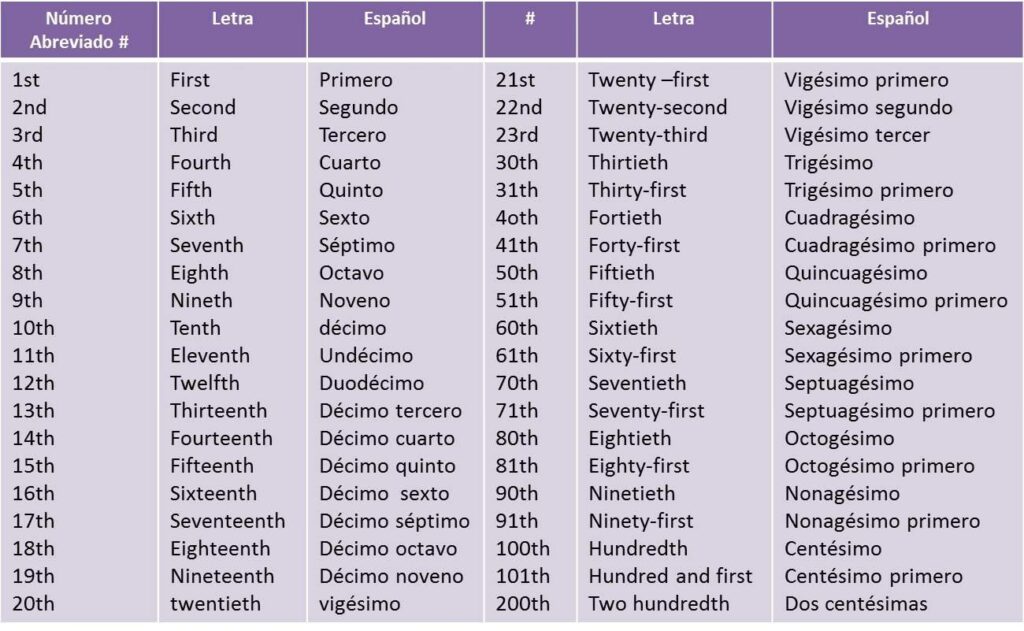Click the "#" column header
Image resolution: width=1024 pixels, height=631 pixels.
[529, 19]
